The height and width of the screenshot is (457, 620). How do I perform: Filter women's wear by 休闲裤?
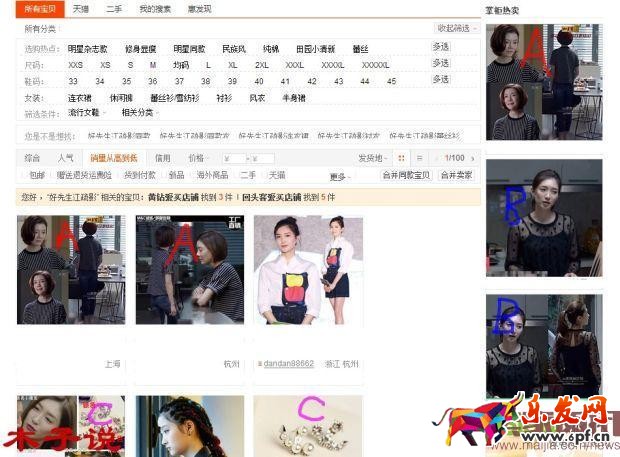tap(121, 98)
